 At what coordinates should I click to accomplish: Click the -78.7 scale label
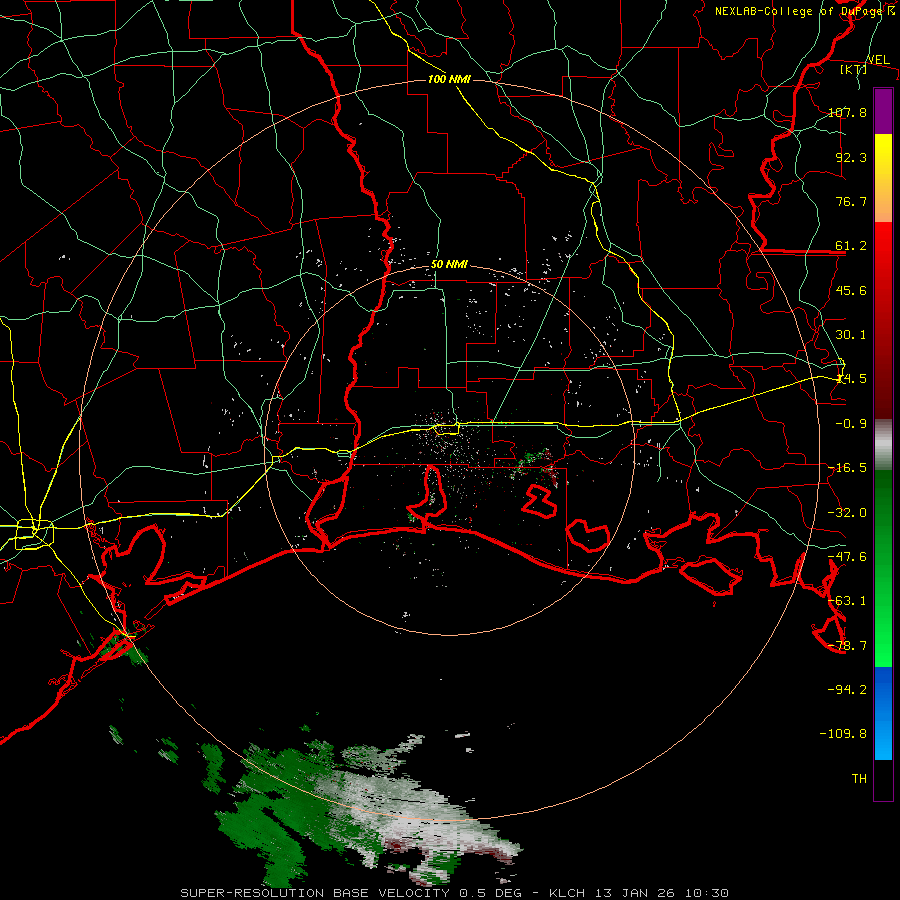pos(848,646)
